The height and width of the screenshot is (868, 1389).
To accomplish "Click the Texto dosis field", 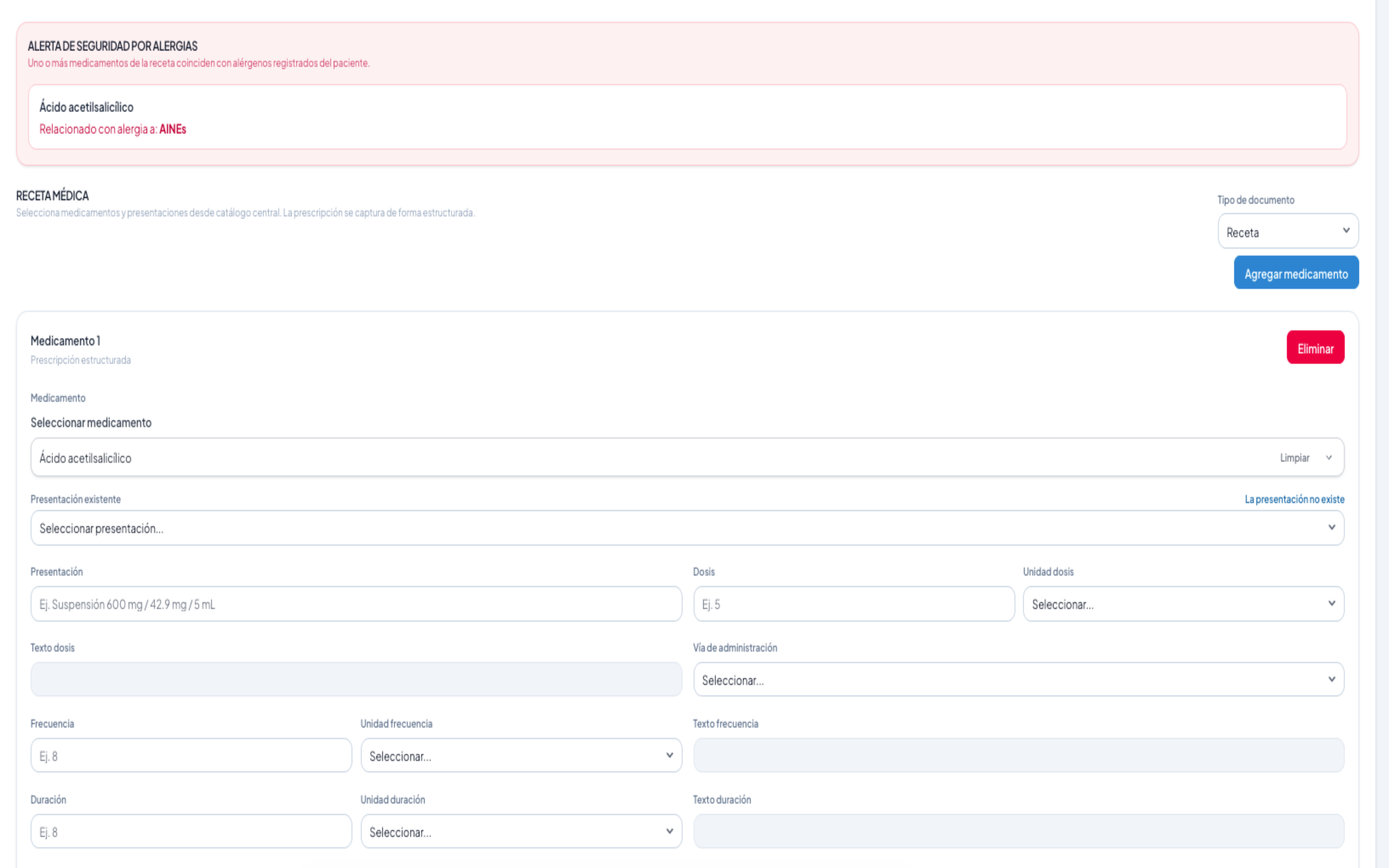I will coord(356,680).
